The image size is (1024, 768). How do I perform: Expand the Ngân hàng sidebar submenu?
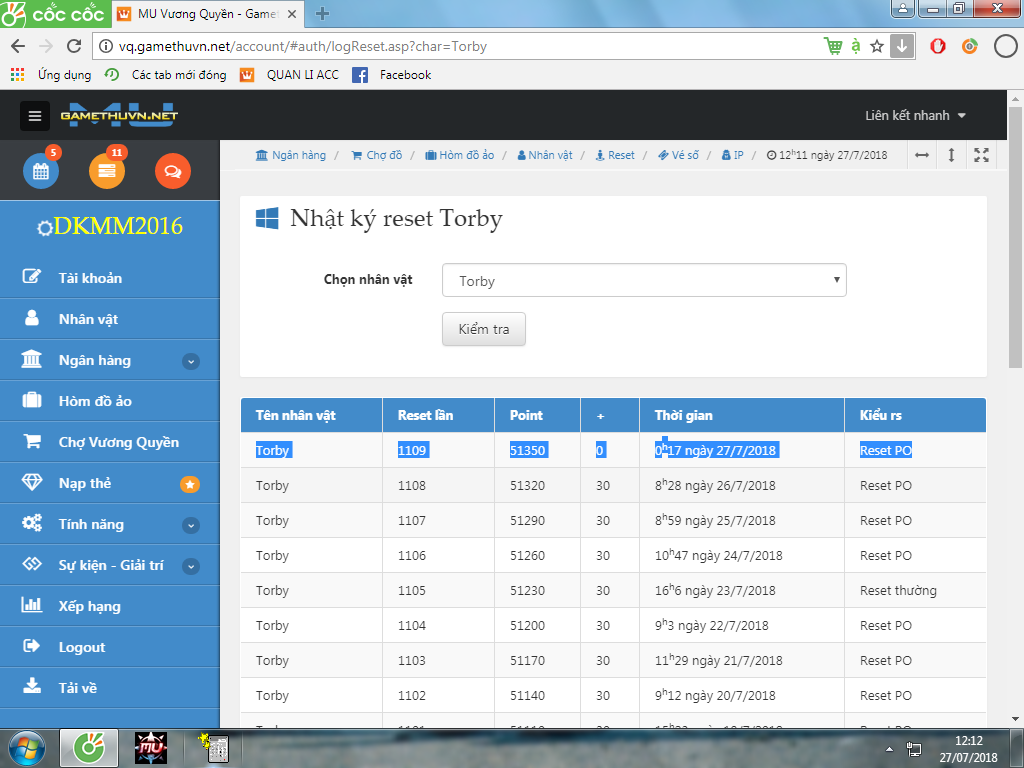coord(190,361)
